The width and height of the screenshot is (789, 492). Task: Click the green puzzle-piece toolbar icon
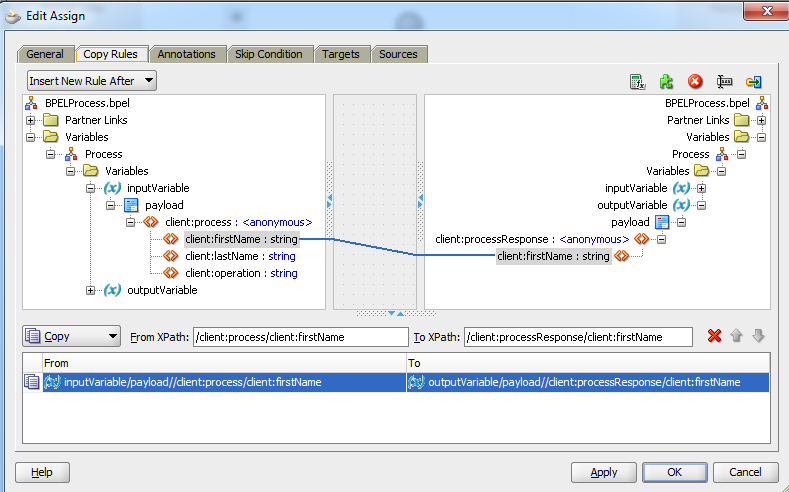666,81
